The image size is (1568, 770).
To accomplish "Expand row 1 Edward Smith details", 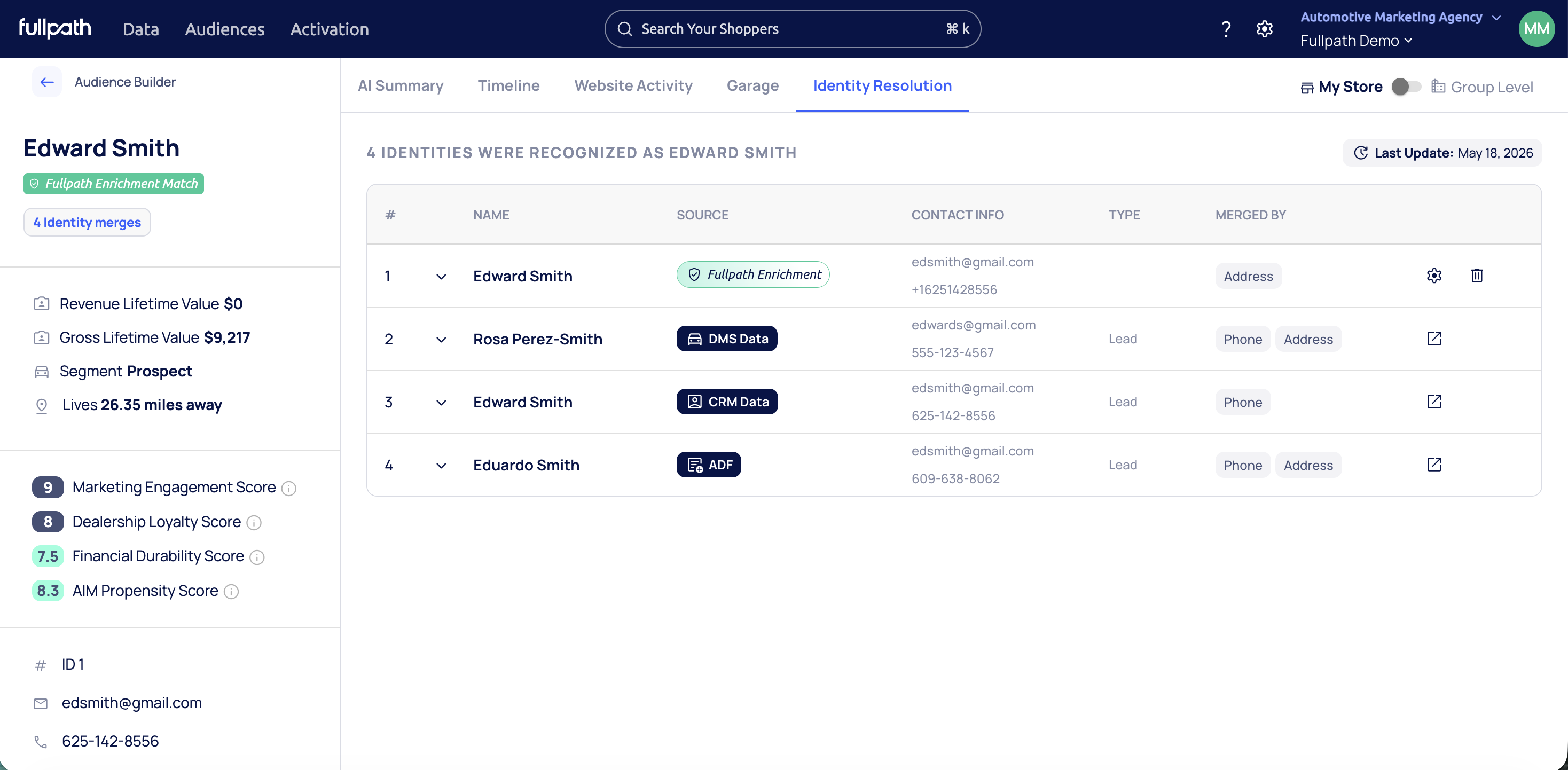I will pos(441,277).
